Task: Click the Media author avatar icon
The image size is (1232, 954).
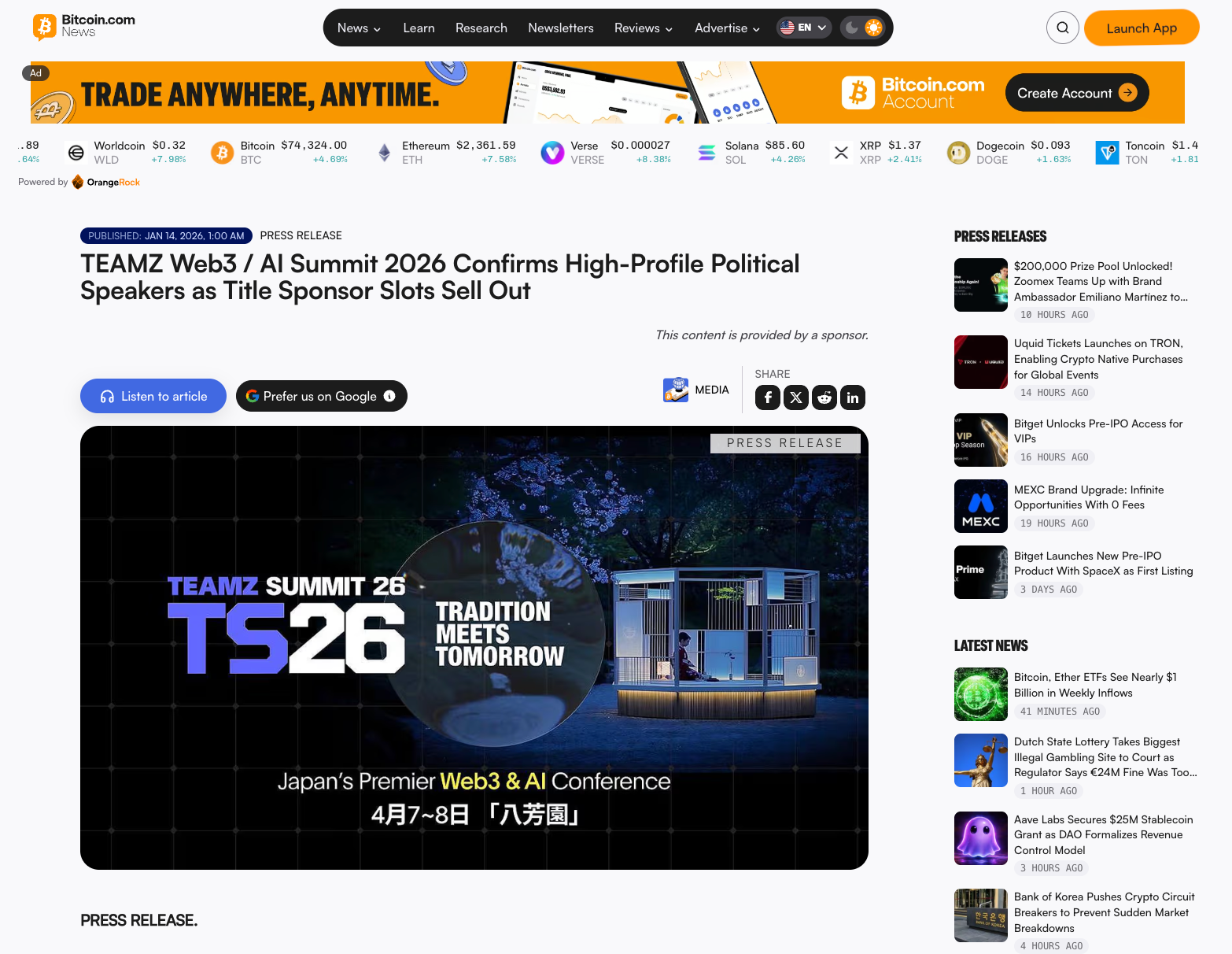Action: click(676, 390)
